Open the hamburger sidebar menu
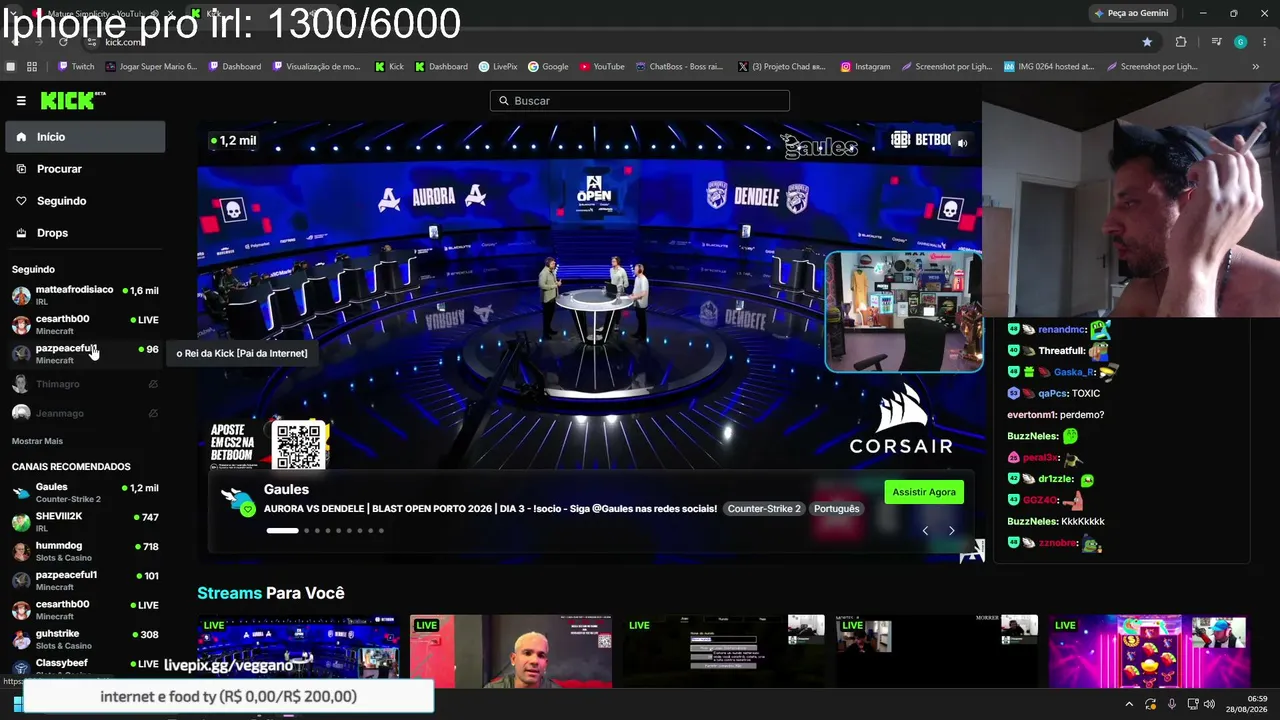Screen dimensions: 1280x720 coord(21,101)
